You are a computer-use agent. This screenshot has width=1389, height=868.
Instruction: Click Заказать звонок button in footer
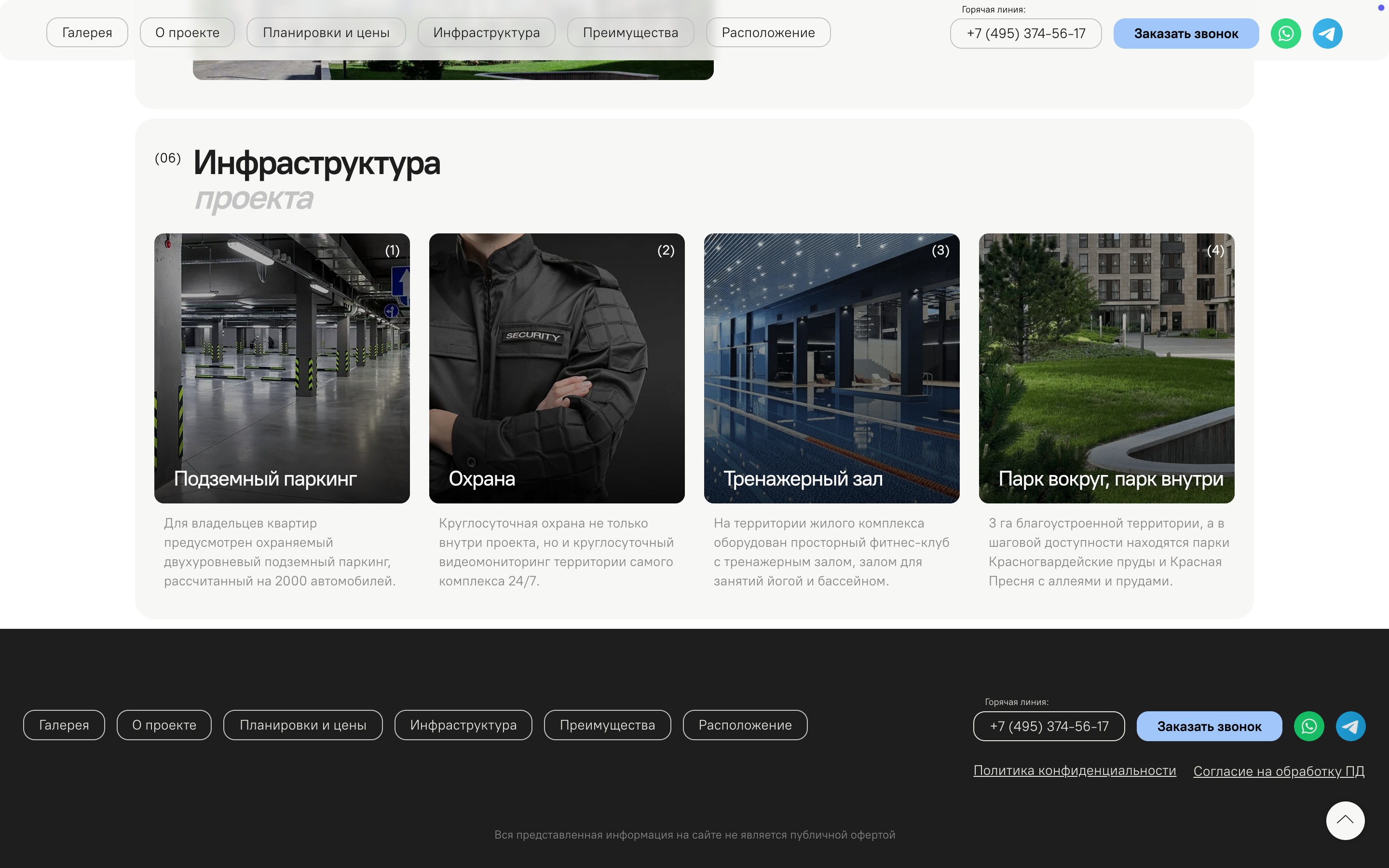pos(1209,726)
